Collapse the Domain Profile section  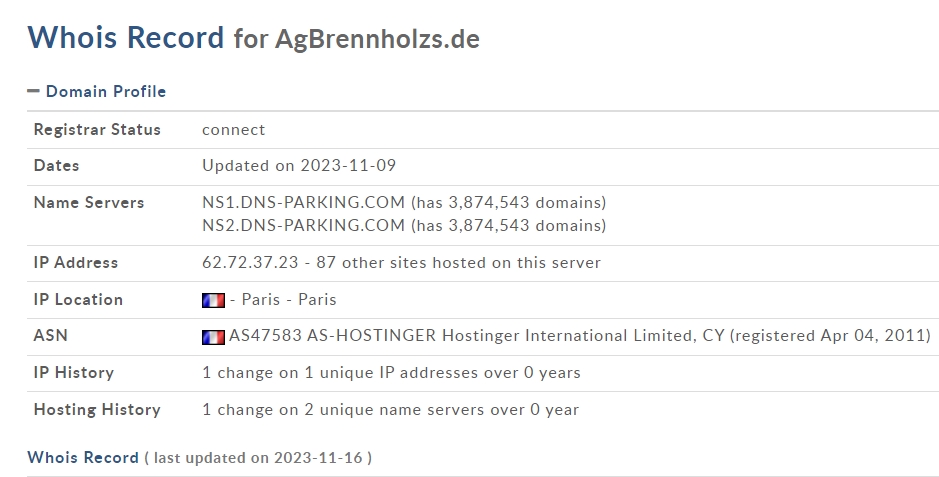click(96, 92)
